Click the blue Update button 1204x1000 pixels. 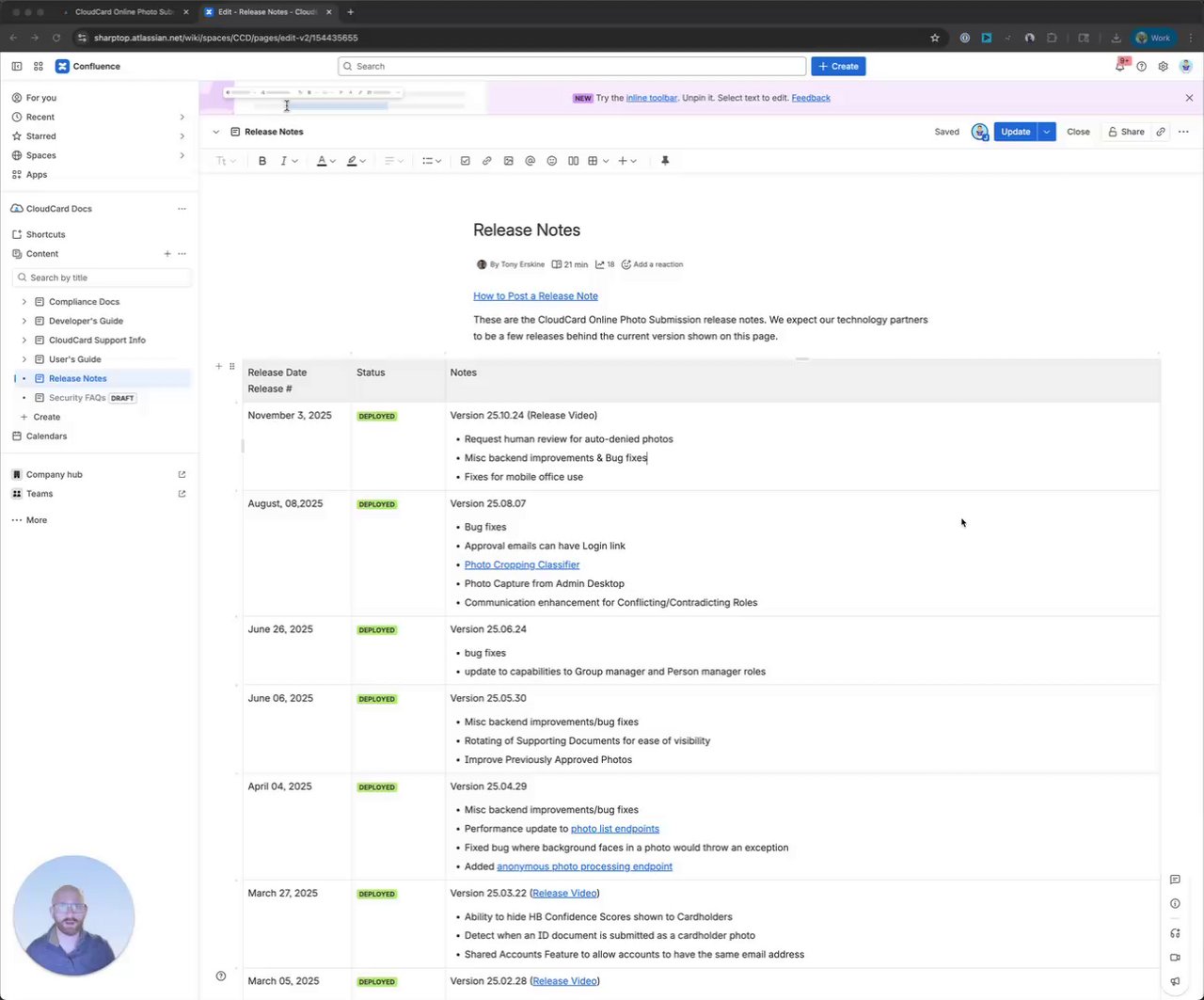1015,132
